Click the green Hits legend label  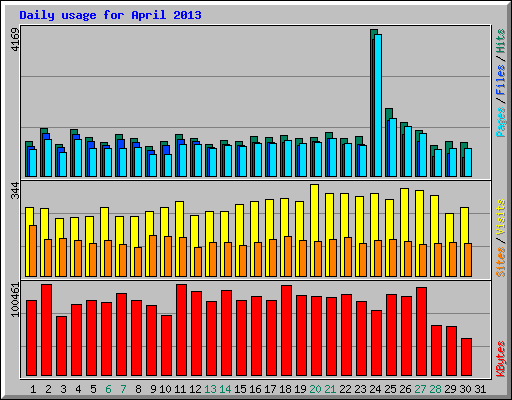[x=500, y=41]
